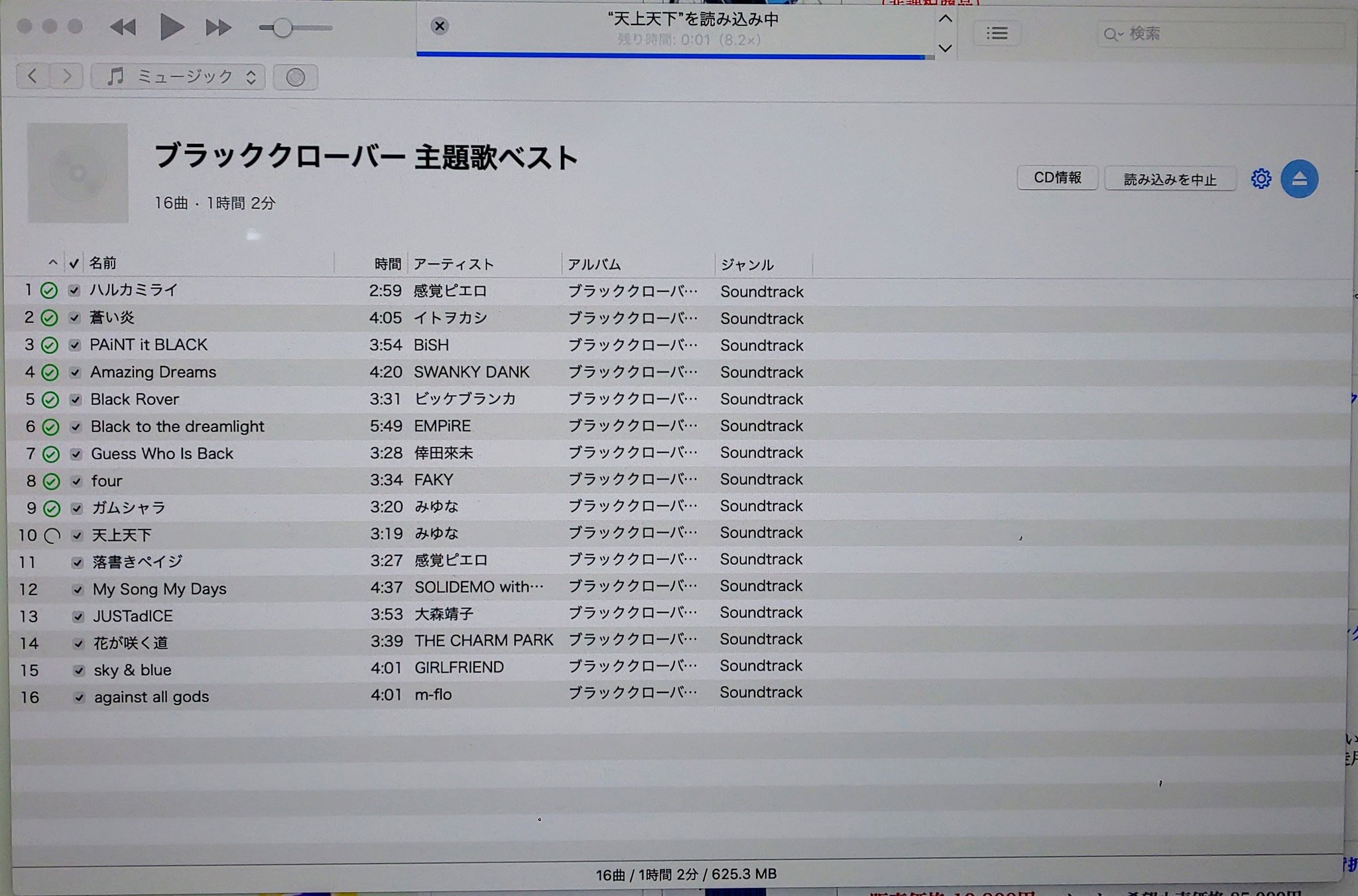Uncheck the Amazing Dreams checkbox

click(76, 372)
